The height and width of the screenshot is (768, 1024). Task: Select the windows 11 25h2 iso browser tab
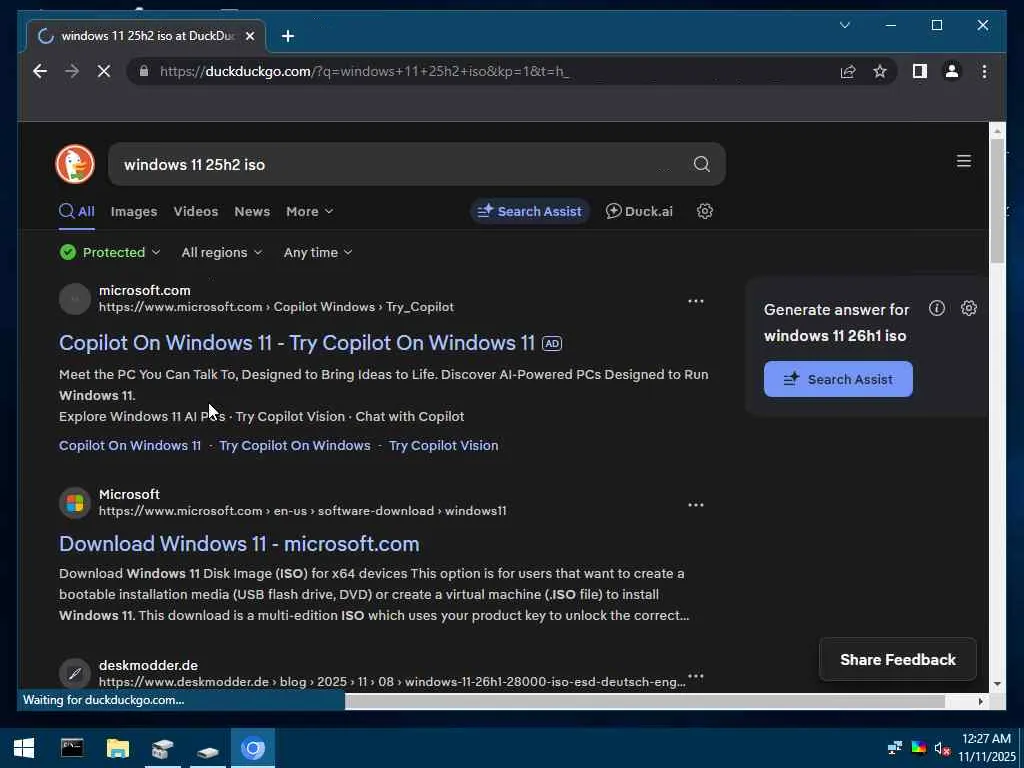click(x=145, y=36)
